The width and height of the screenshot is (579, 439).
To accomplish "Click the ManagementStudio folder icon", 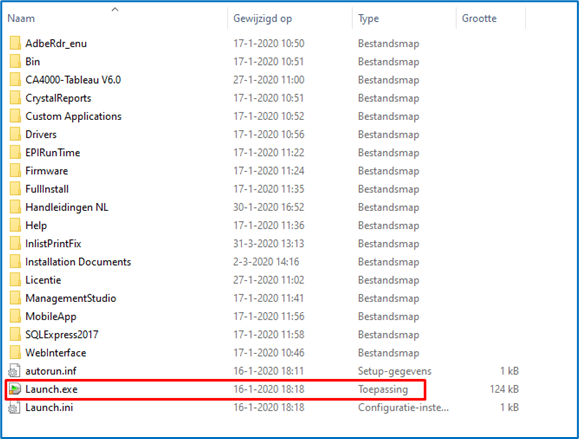I will 15,298.
